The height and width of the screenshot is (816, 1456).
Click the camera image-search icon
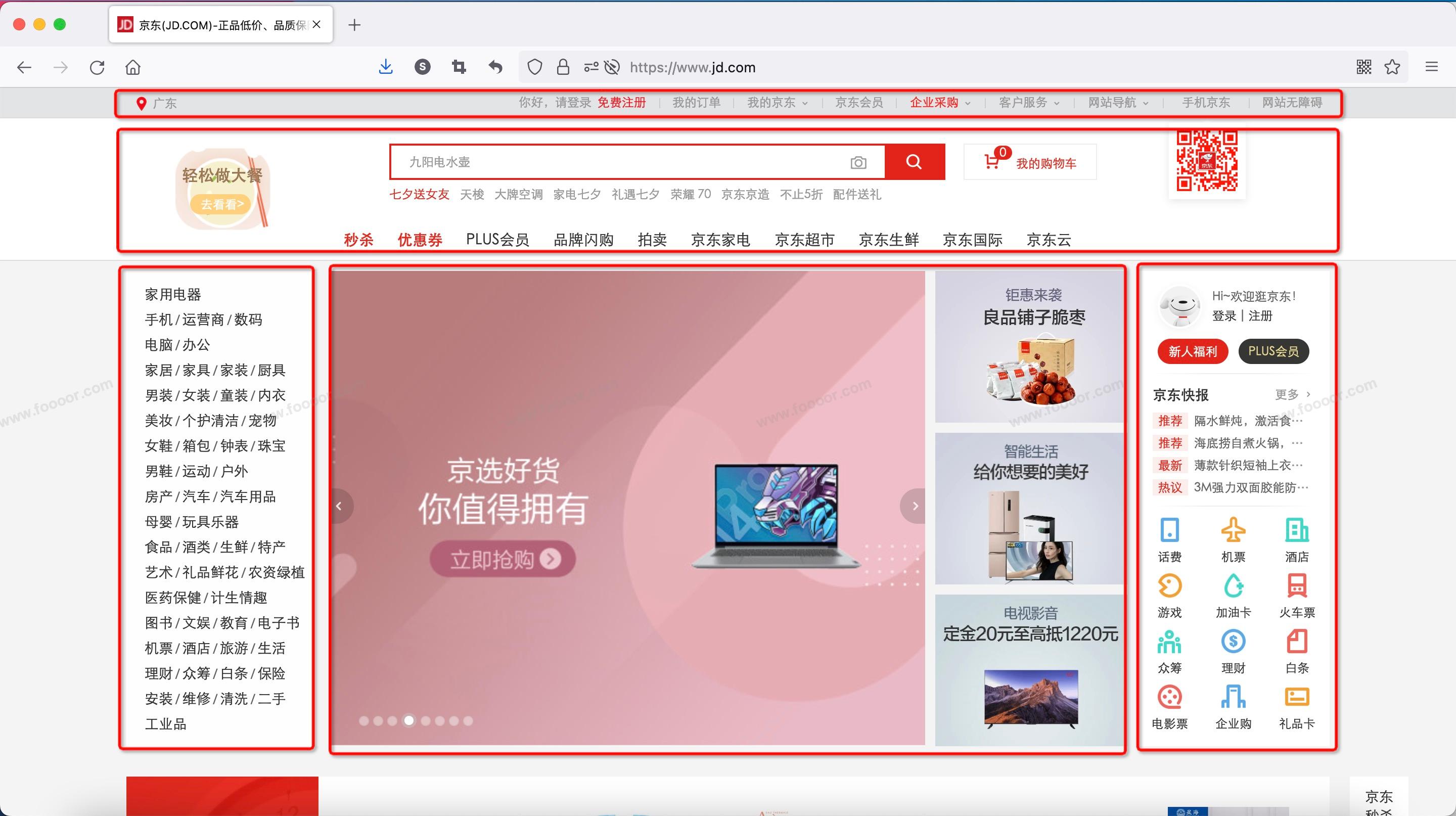(x=858, y=163)
